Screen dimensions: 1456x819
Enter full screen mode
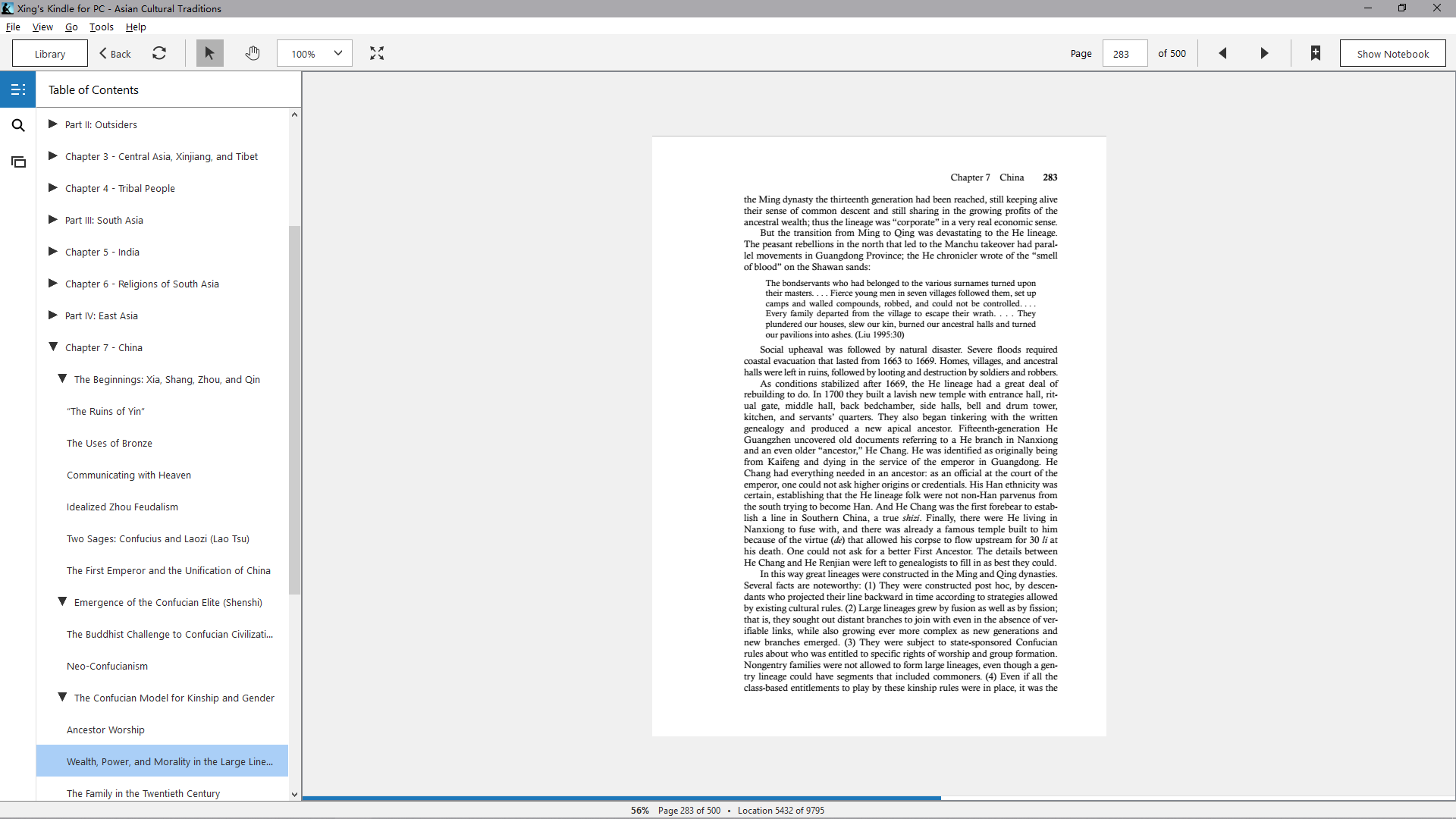pyautogui.click(x=377, y=53)
